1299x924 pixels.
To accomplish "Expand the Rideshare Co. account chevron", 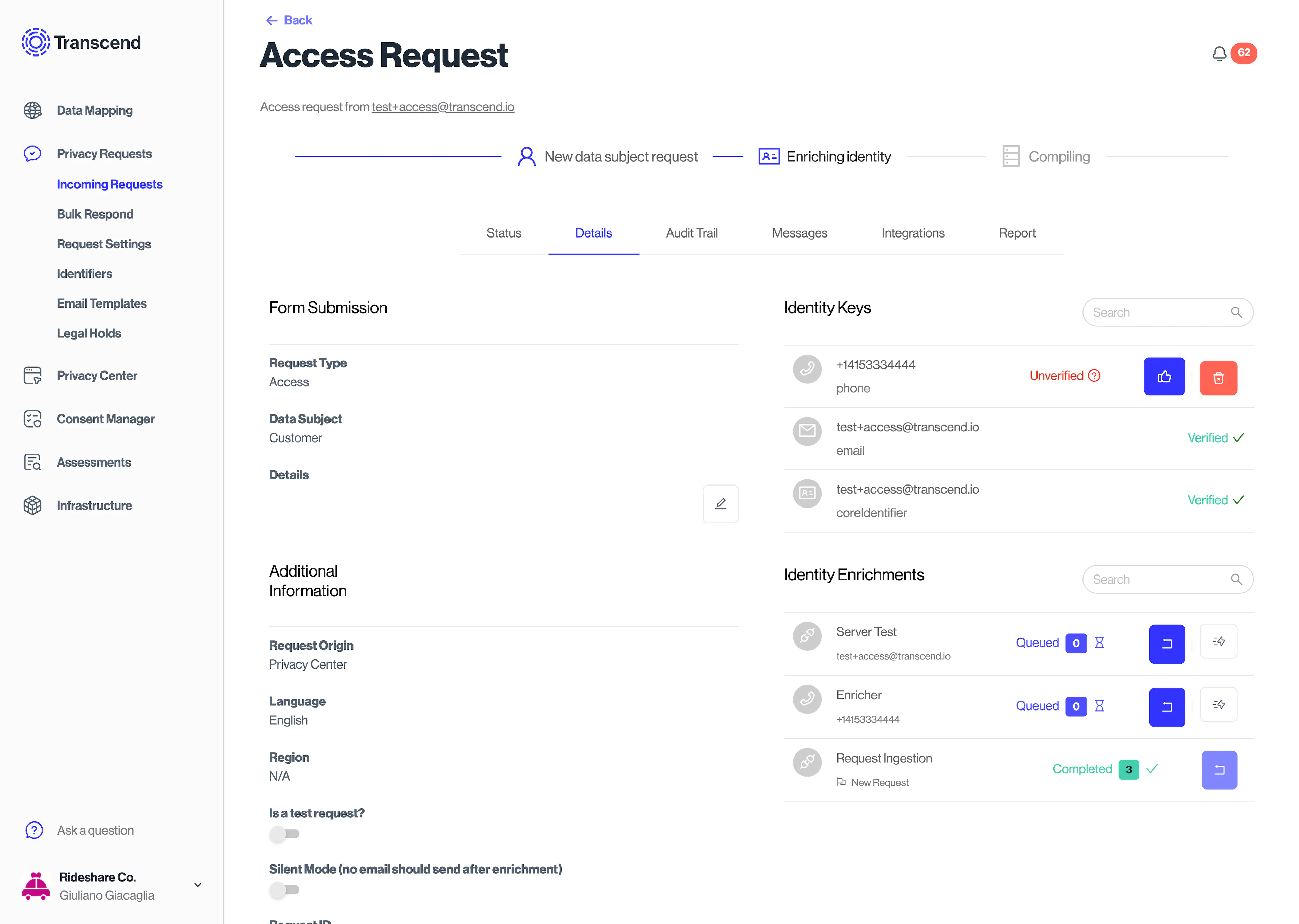I will click(197, 885).
